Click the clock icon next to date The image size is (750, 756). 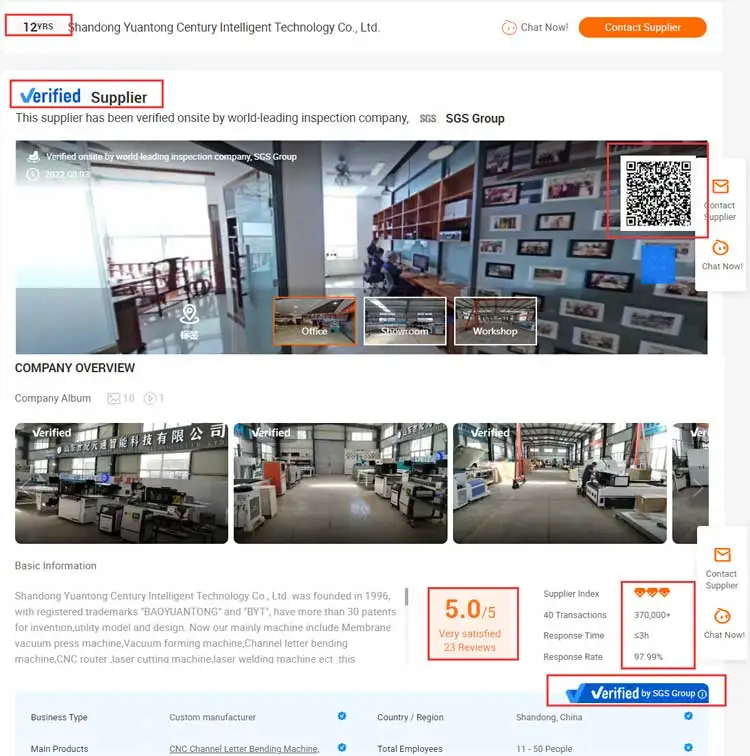coord(32,174)
